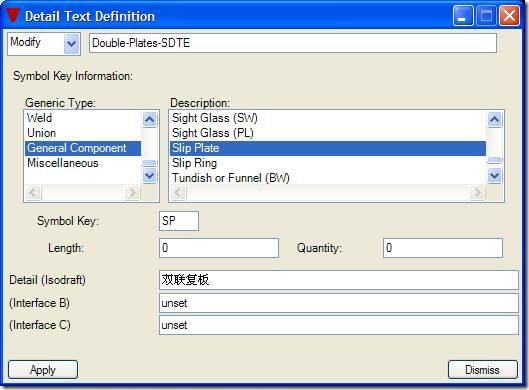Open the Modify mode dropdown
Image resolution: width=529 pixels, height=390 pixels.
72,44
